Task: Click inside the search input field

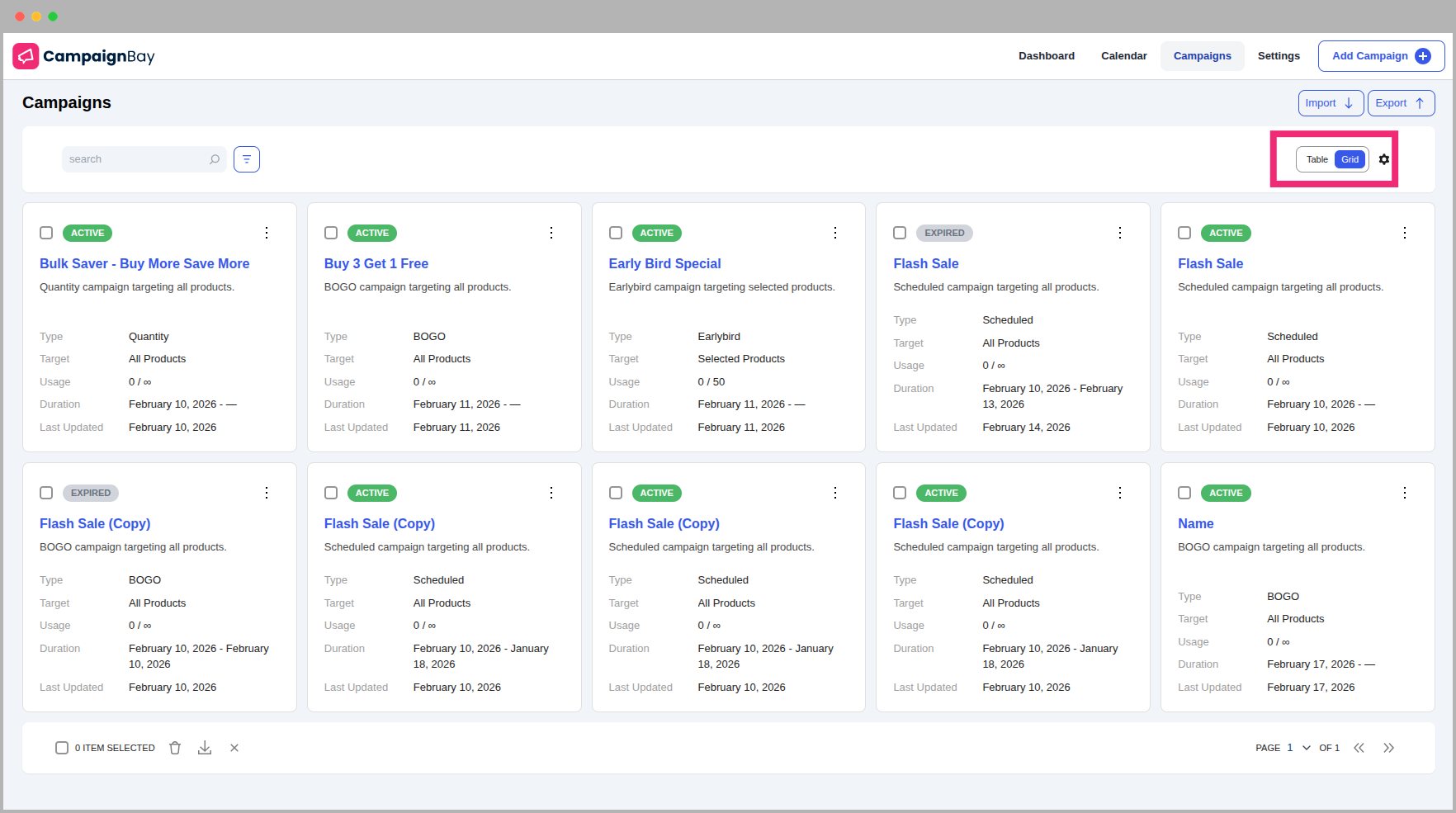Action: [x=132, y=158]
